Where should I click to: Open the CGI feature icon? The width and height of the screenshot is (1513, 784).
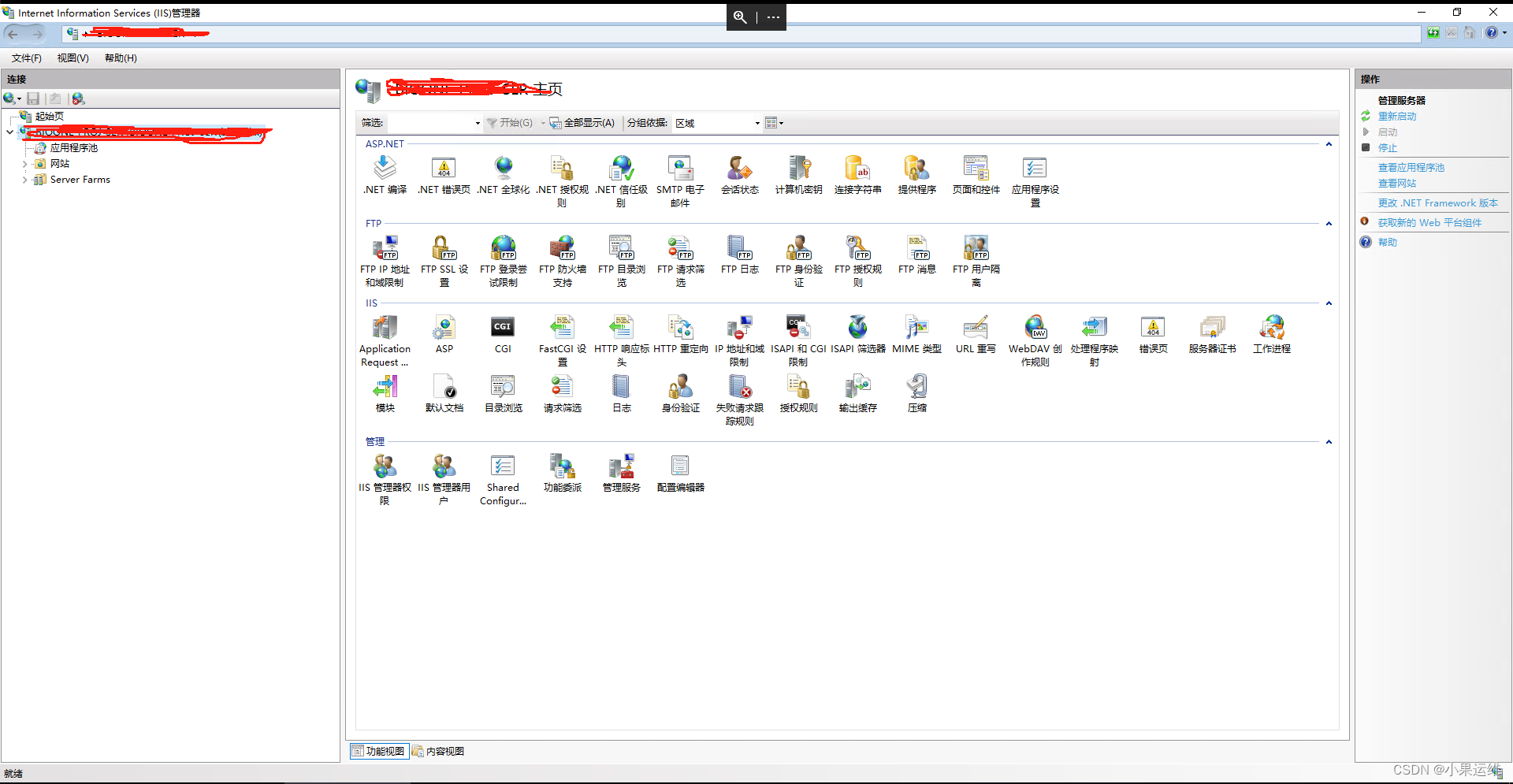[503, 334]
